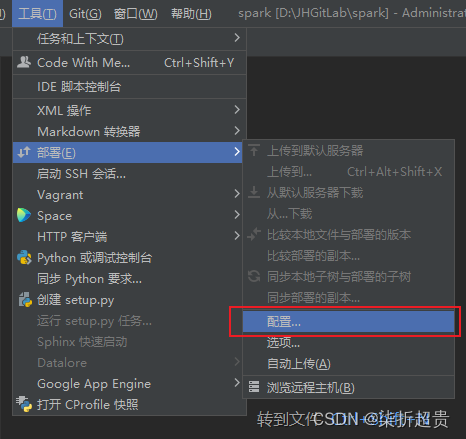This screenshot has height=439, width=466.
Task: Click the Python console icon
Action: coord(24,257)
